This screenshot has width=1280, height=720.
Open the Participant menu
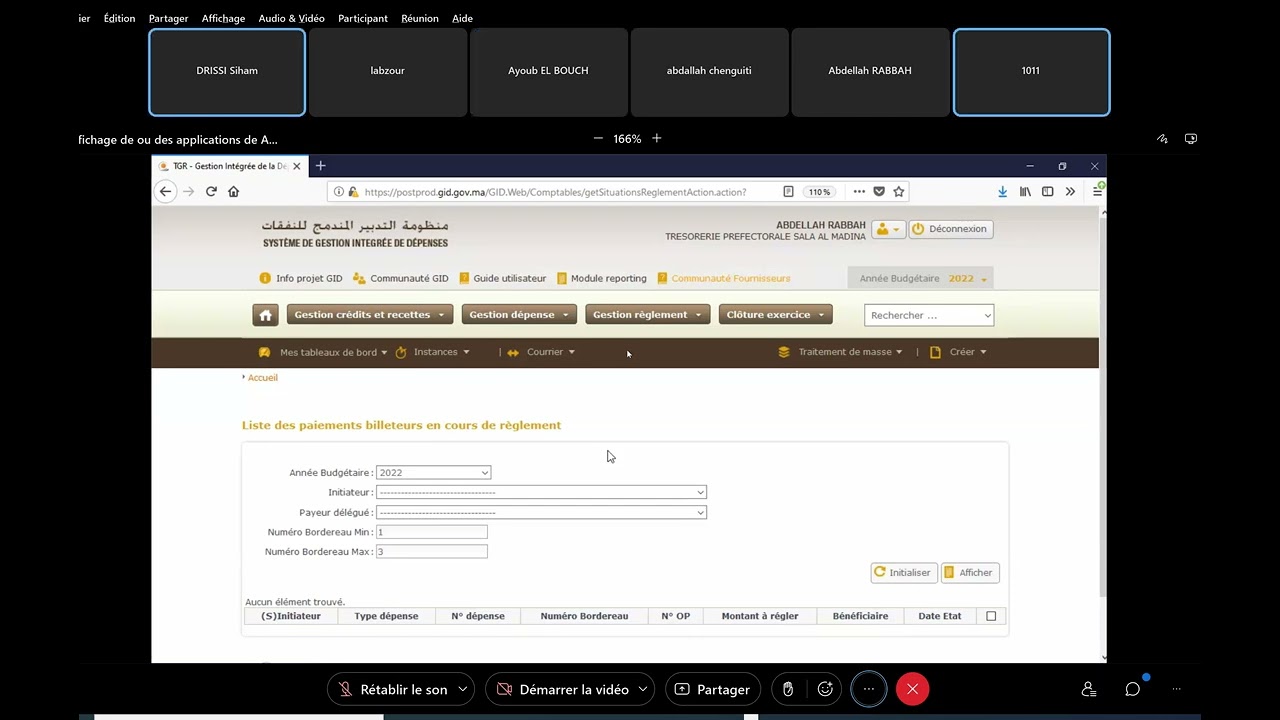(363, 18)
